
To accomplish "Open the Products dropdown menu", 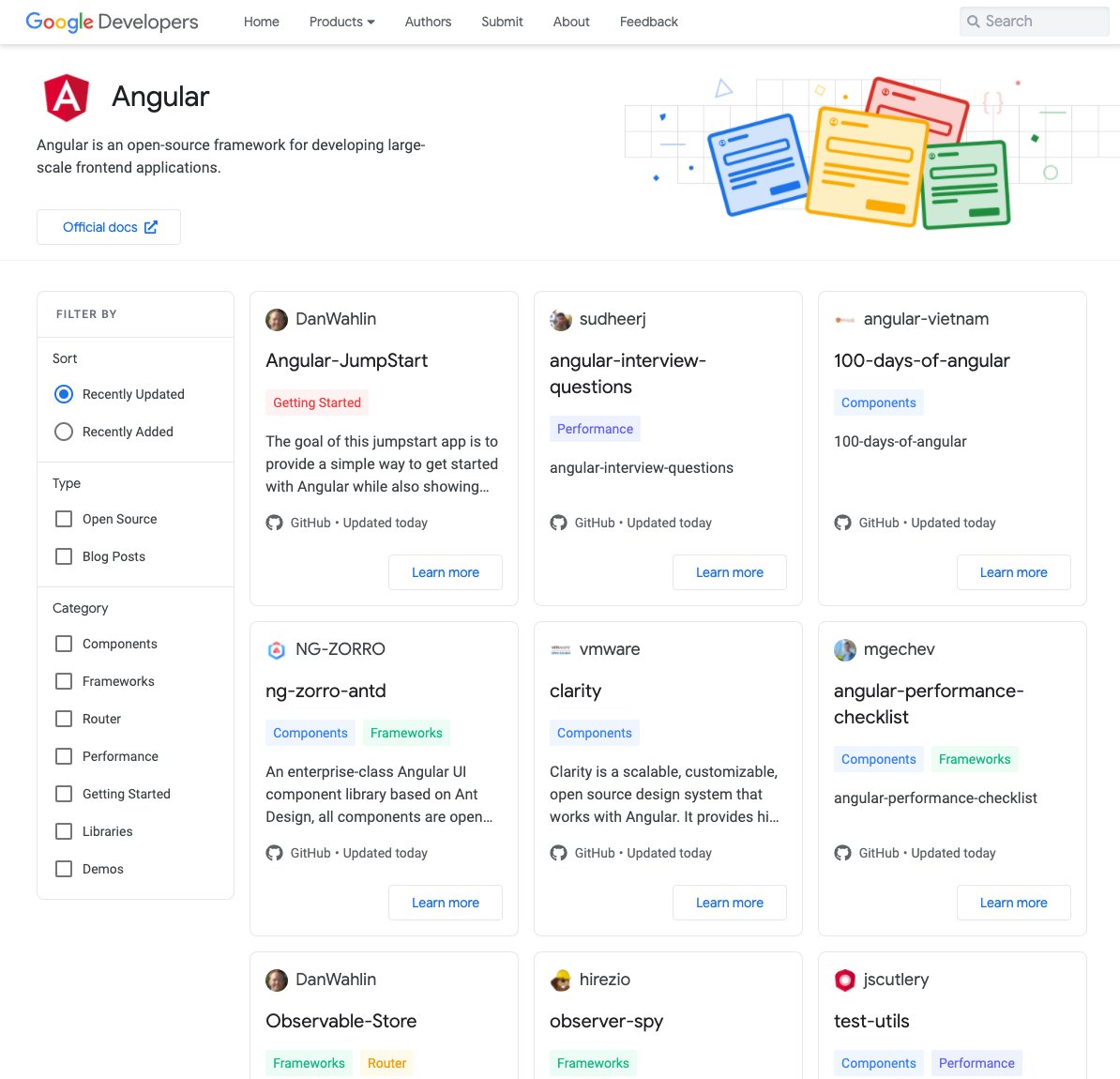I will click(341, 22).
